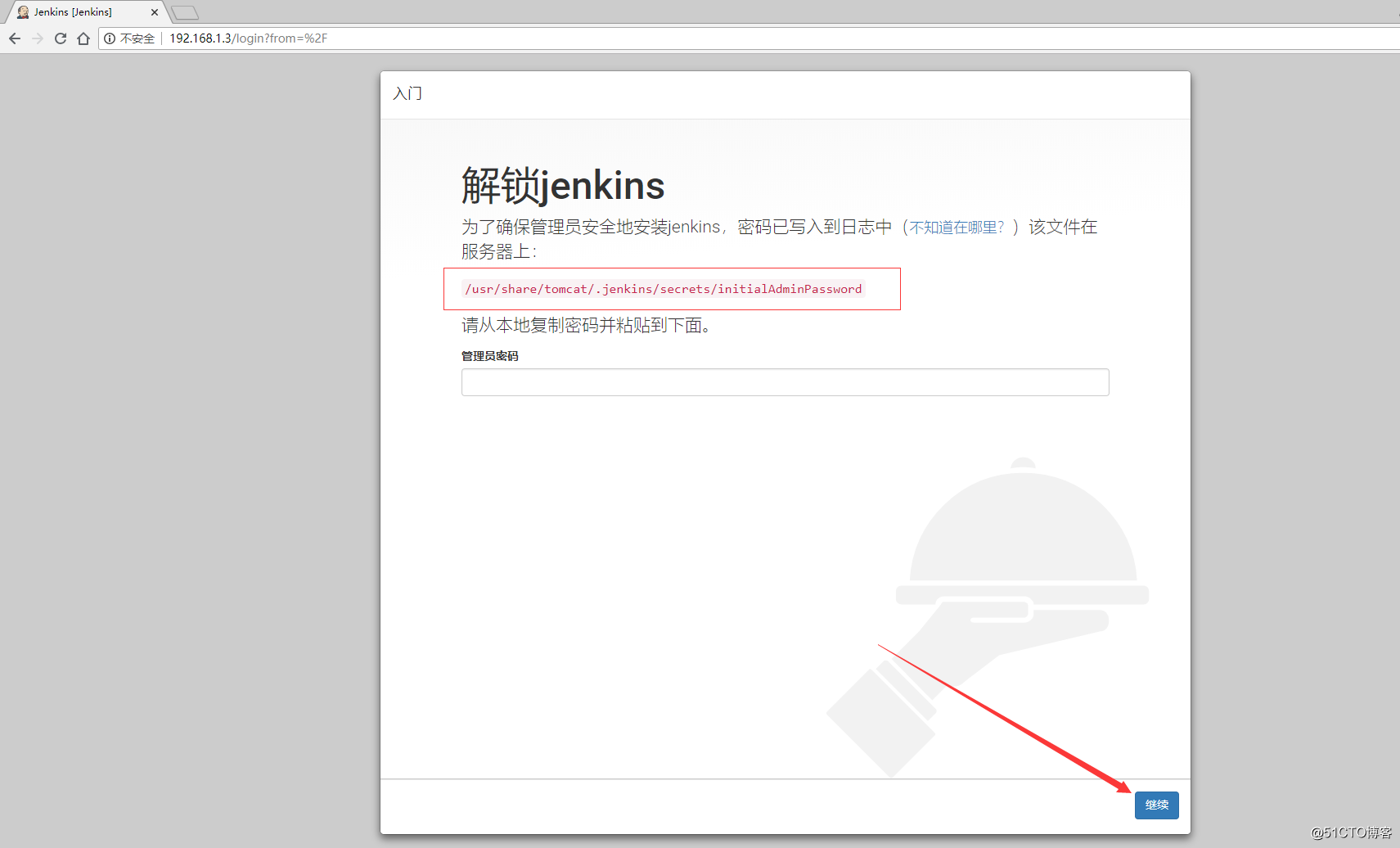Open the browser home page icon
The image size is (1400, 848).
[x=83, y=38]
